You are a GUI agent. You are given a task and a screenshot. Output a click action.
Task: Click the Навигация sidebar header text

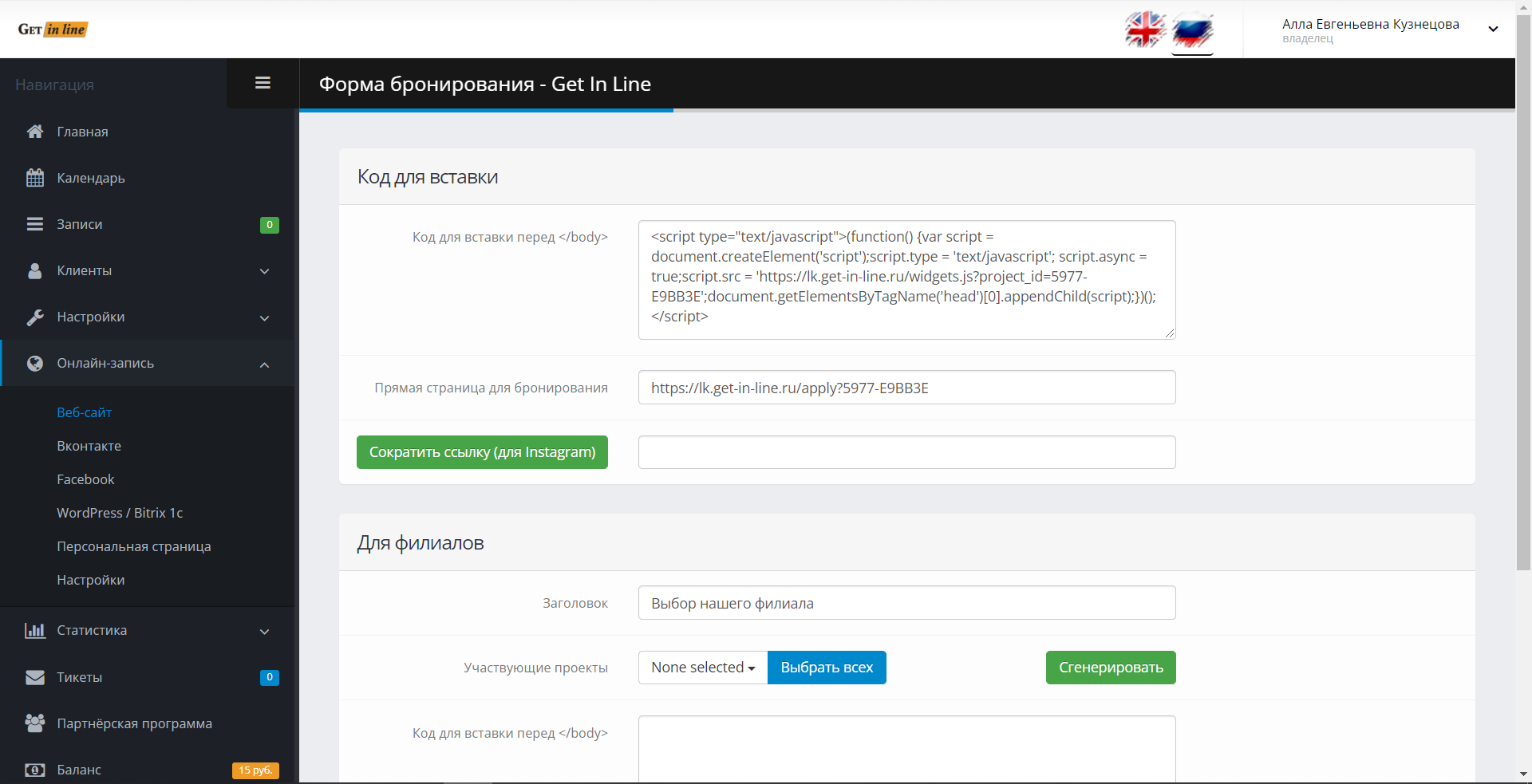tap(54, 85)
